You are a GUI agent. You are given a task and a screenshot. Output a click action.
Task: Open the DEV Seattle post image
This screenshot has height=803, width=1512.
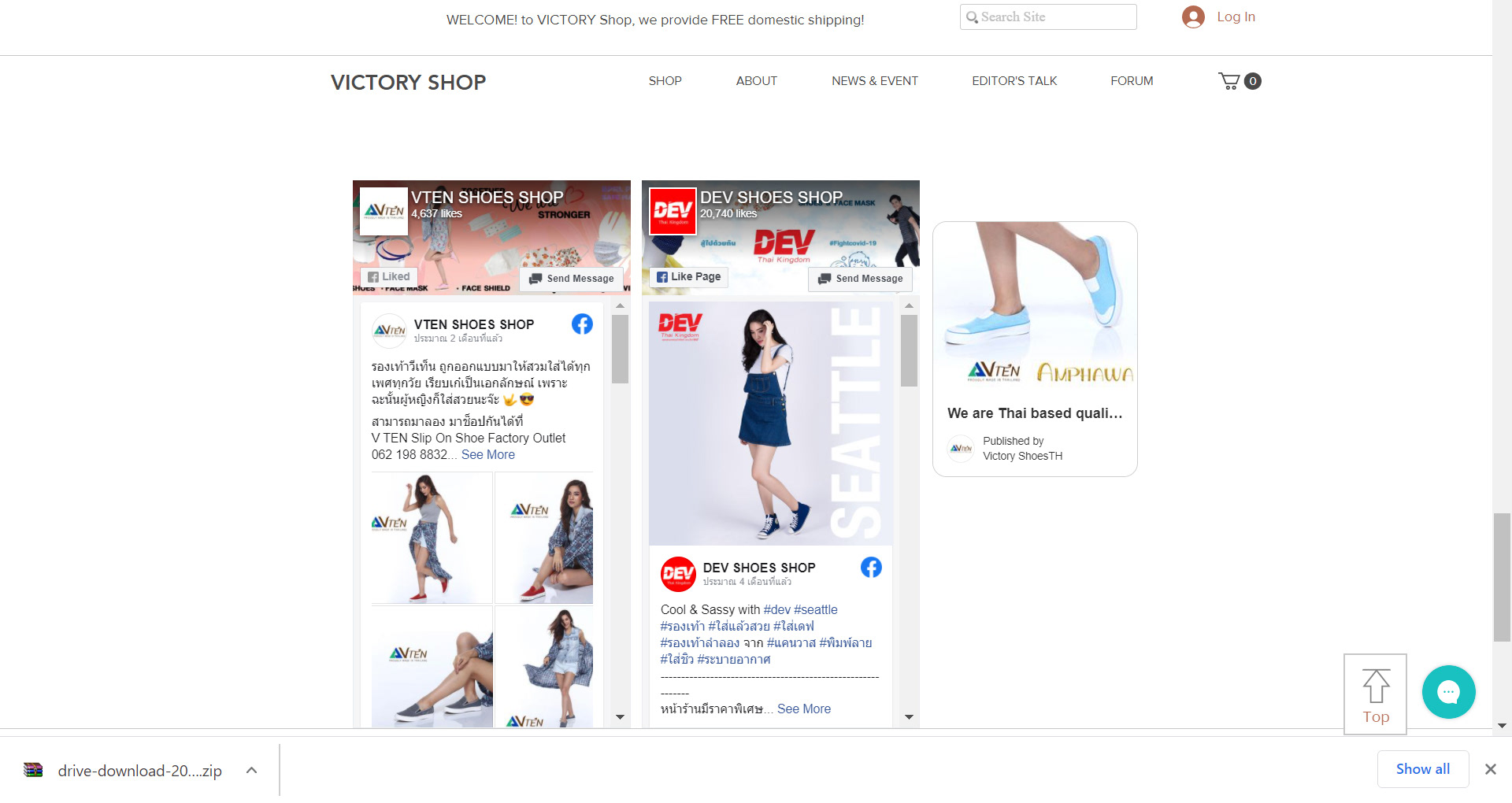(x=771, y=424)
